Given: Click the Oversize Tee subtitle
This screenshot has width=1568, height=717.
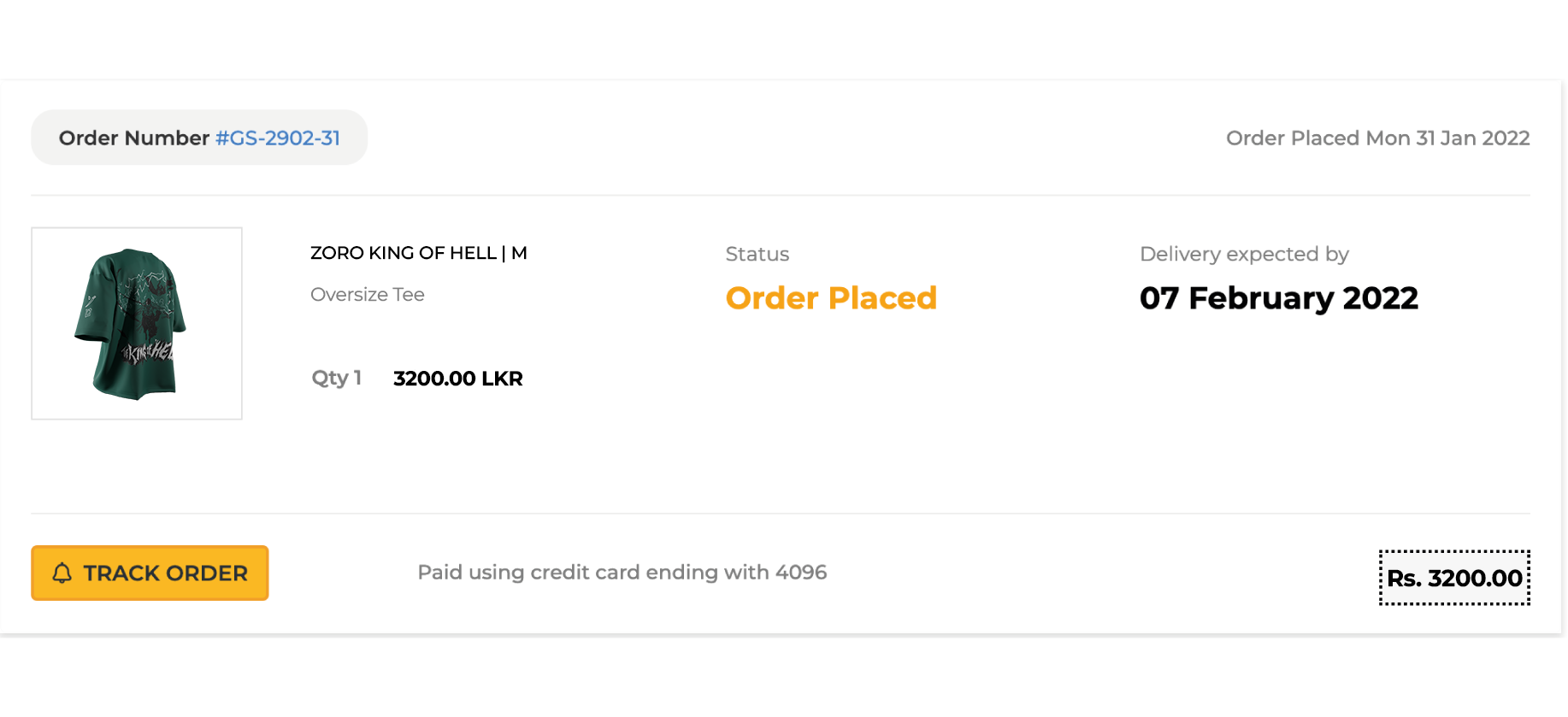Looking at the screenshot, I should click(368, 295).
